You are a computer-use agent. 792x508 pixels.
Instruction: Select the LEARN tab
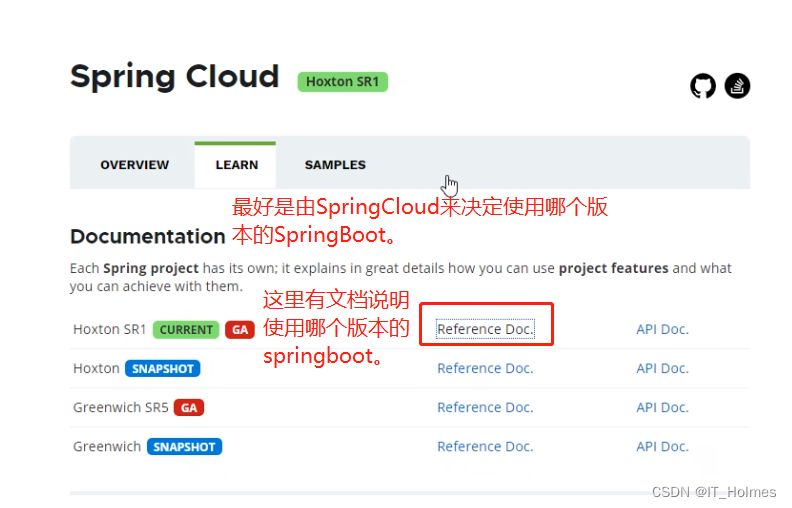point(236,165)
